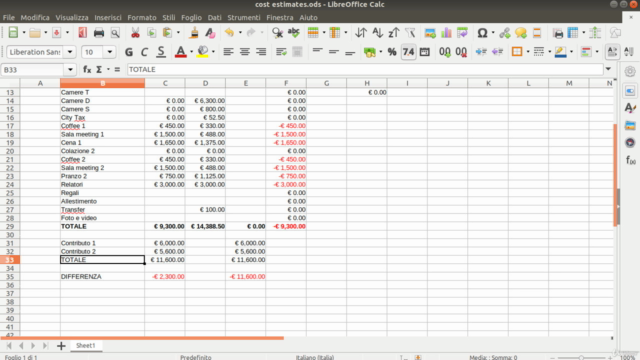640x360 pixels.
Task: Adjust the zoom slider in status bar
Action: 581,358
